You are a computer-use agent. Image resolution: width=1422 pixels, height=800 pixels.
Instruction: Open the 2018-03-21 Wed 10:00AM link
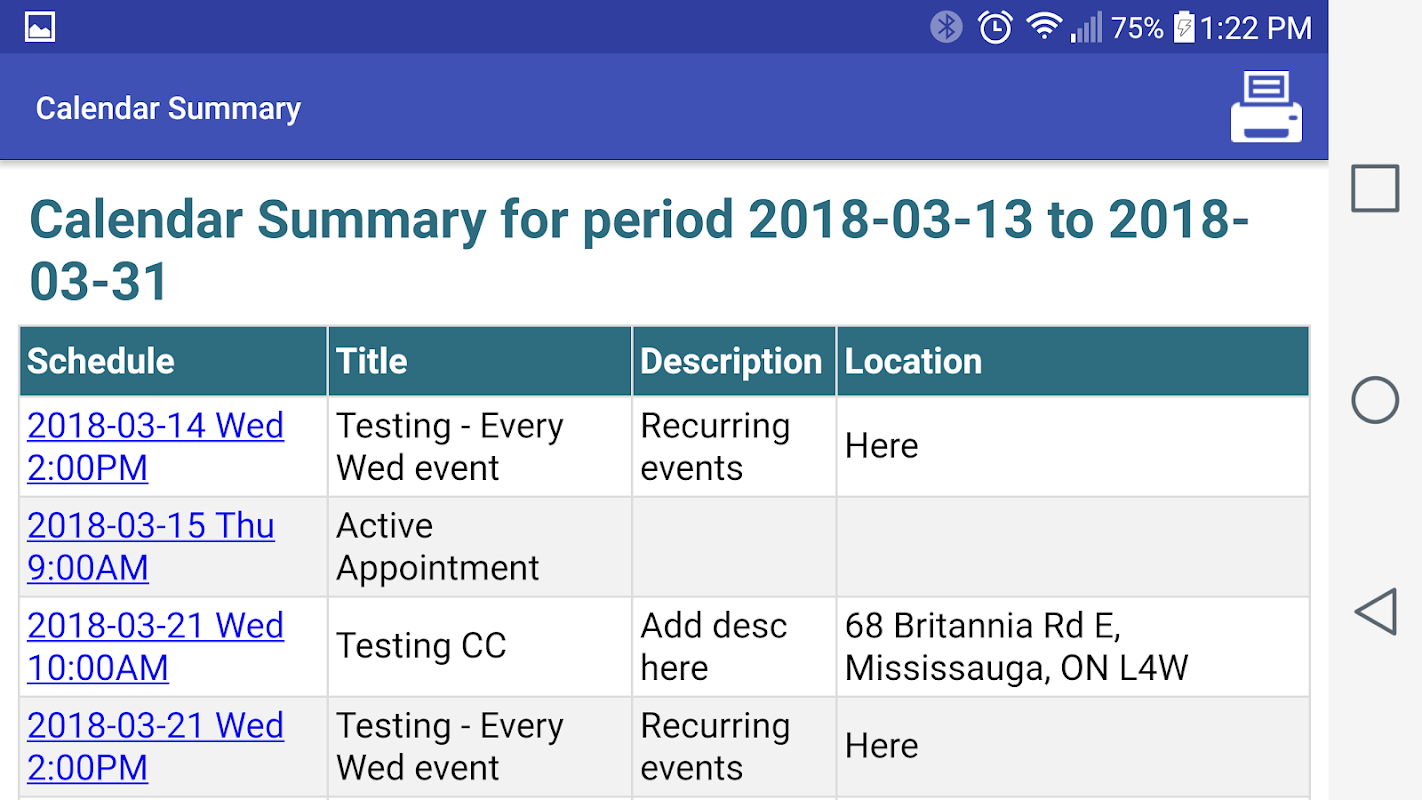155,647
